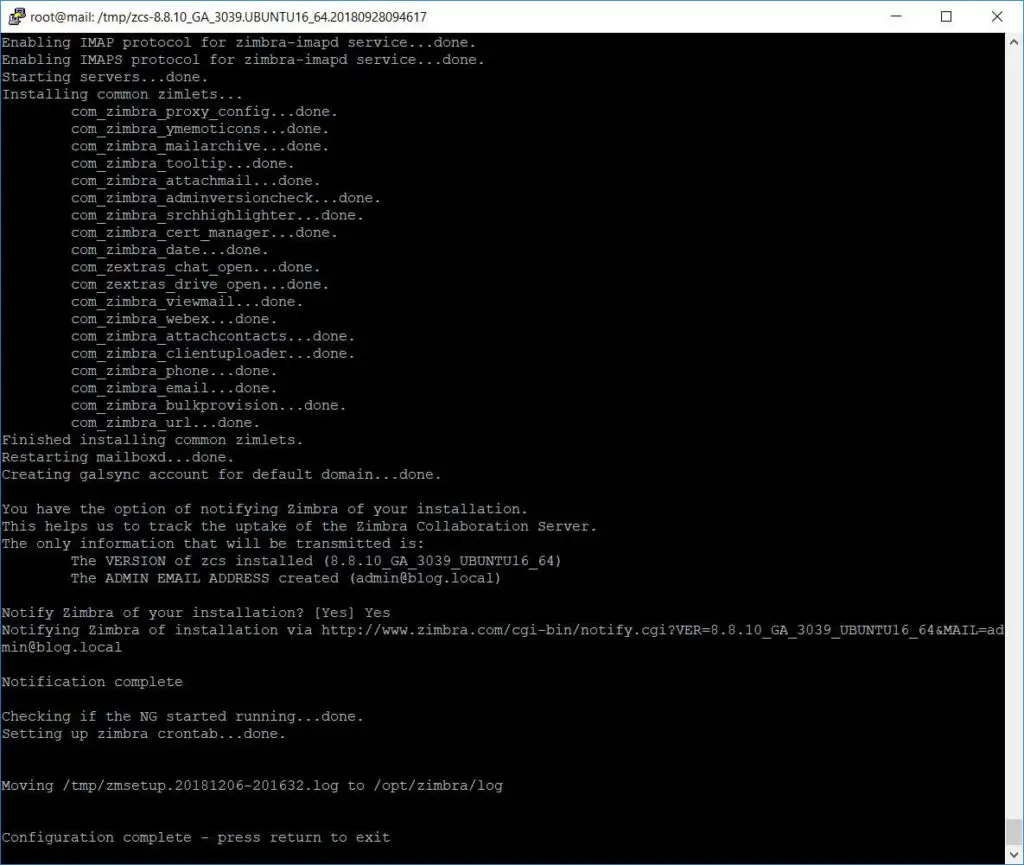Click the com_zimbra_srchhighlighter line

pyautogui.click(x=217, y=215)
